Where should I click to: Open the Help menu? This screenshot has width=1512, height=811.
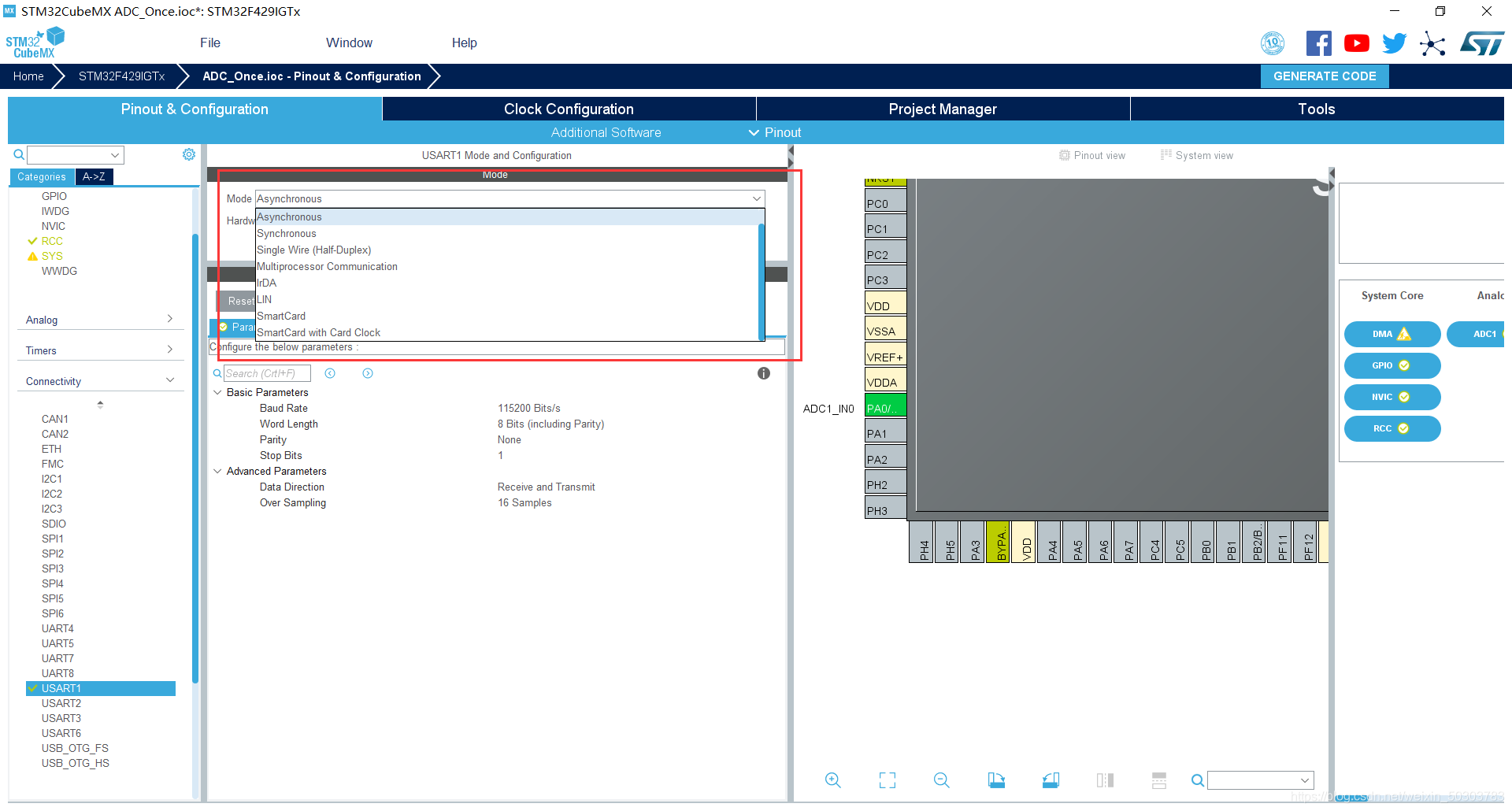[465, 43]
